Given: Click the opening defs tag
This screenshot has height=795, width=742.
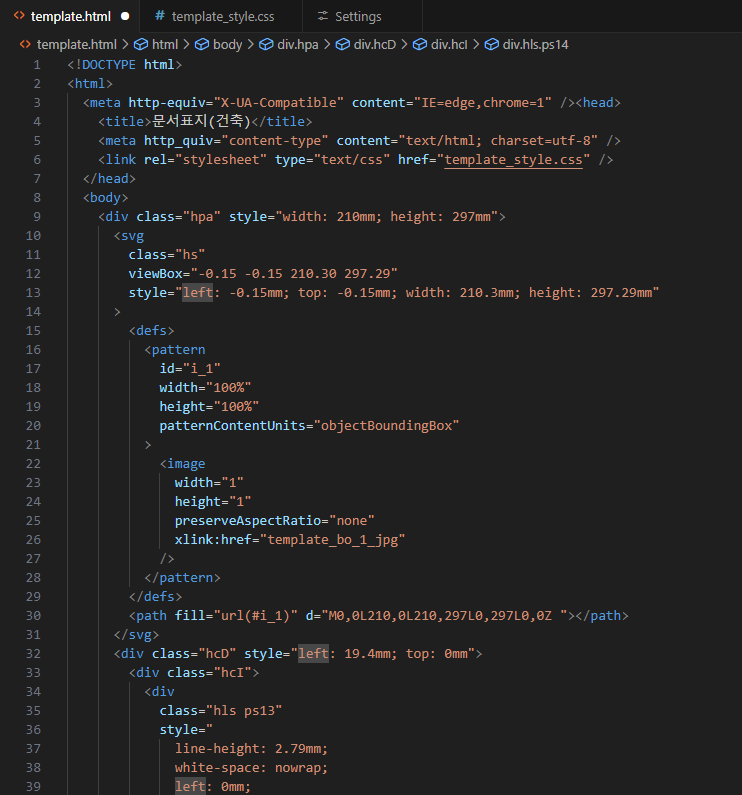Looking at the screenshot, I should (x=151, y=331).
